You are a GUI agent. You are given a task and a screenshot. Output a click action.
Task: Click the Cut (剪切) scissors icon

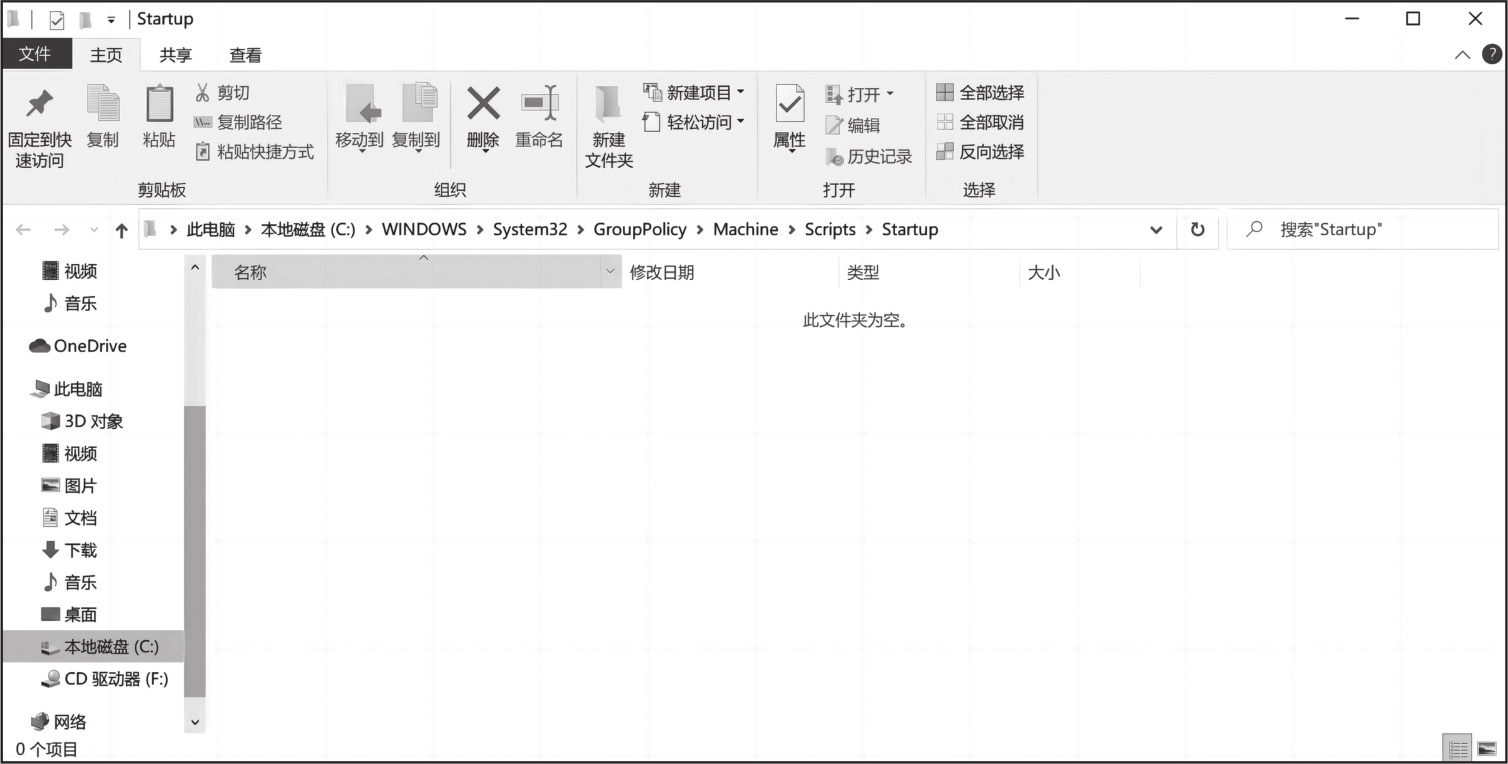[x=203, y=92]
